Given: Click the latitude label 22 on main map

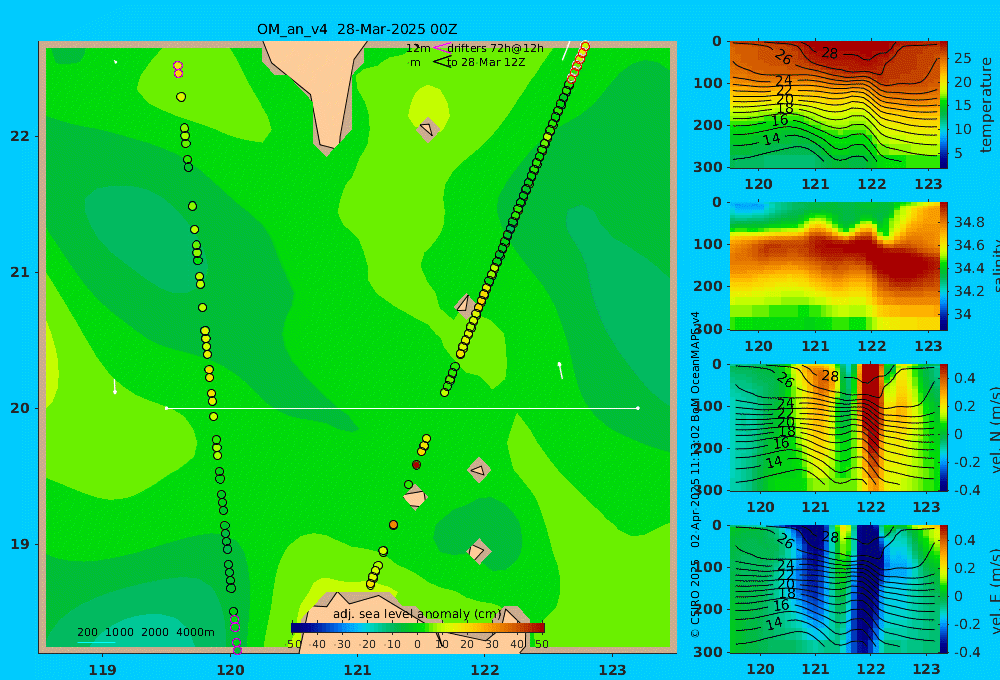Looking at the screenshot, I should click(x=19, y=136).
